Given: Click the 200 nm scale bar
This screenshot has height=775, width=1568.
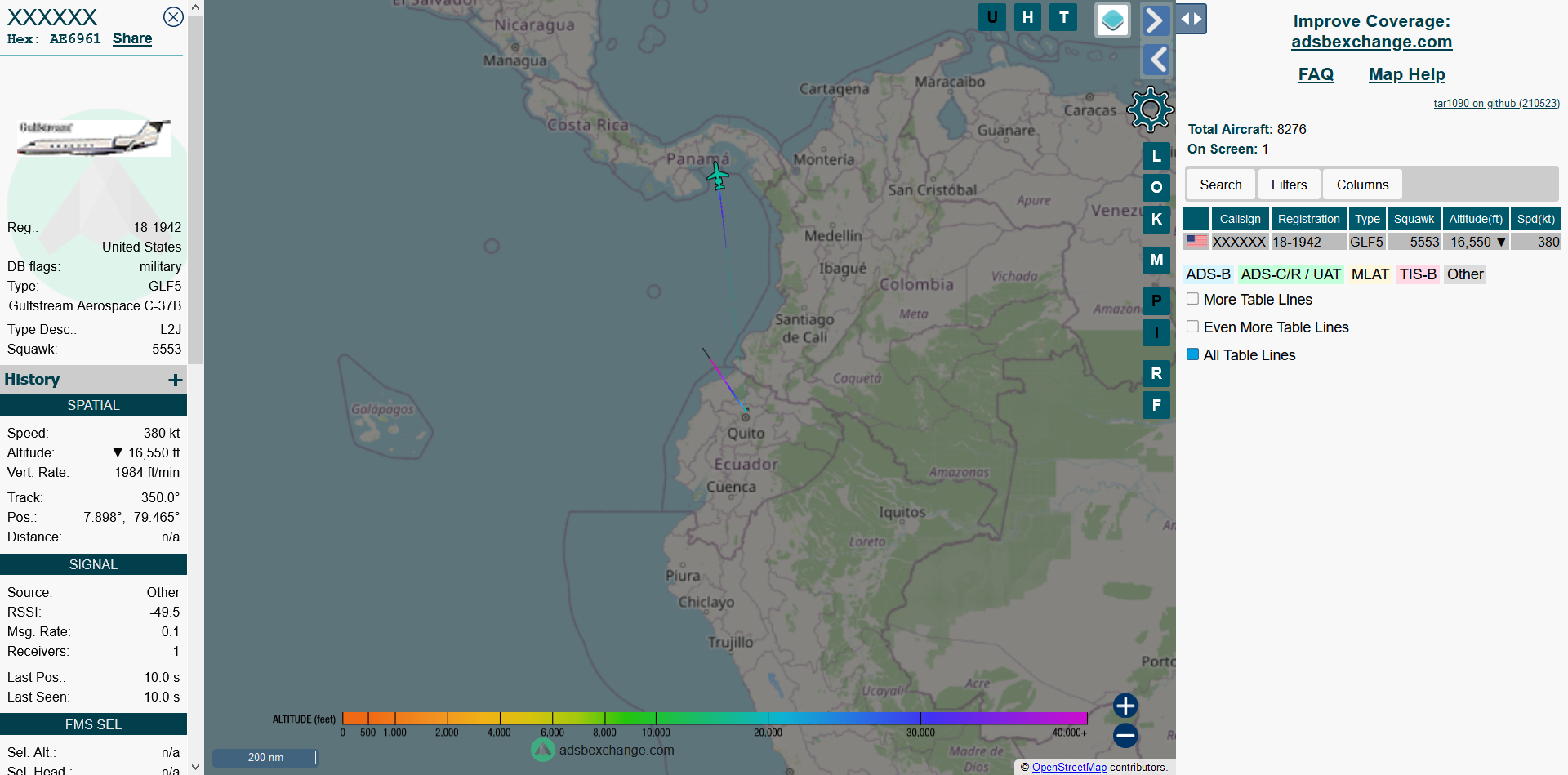Looking at the screenshot, I should (265, 757).
